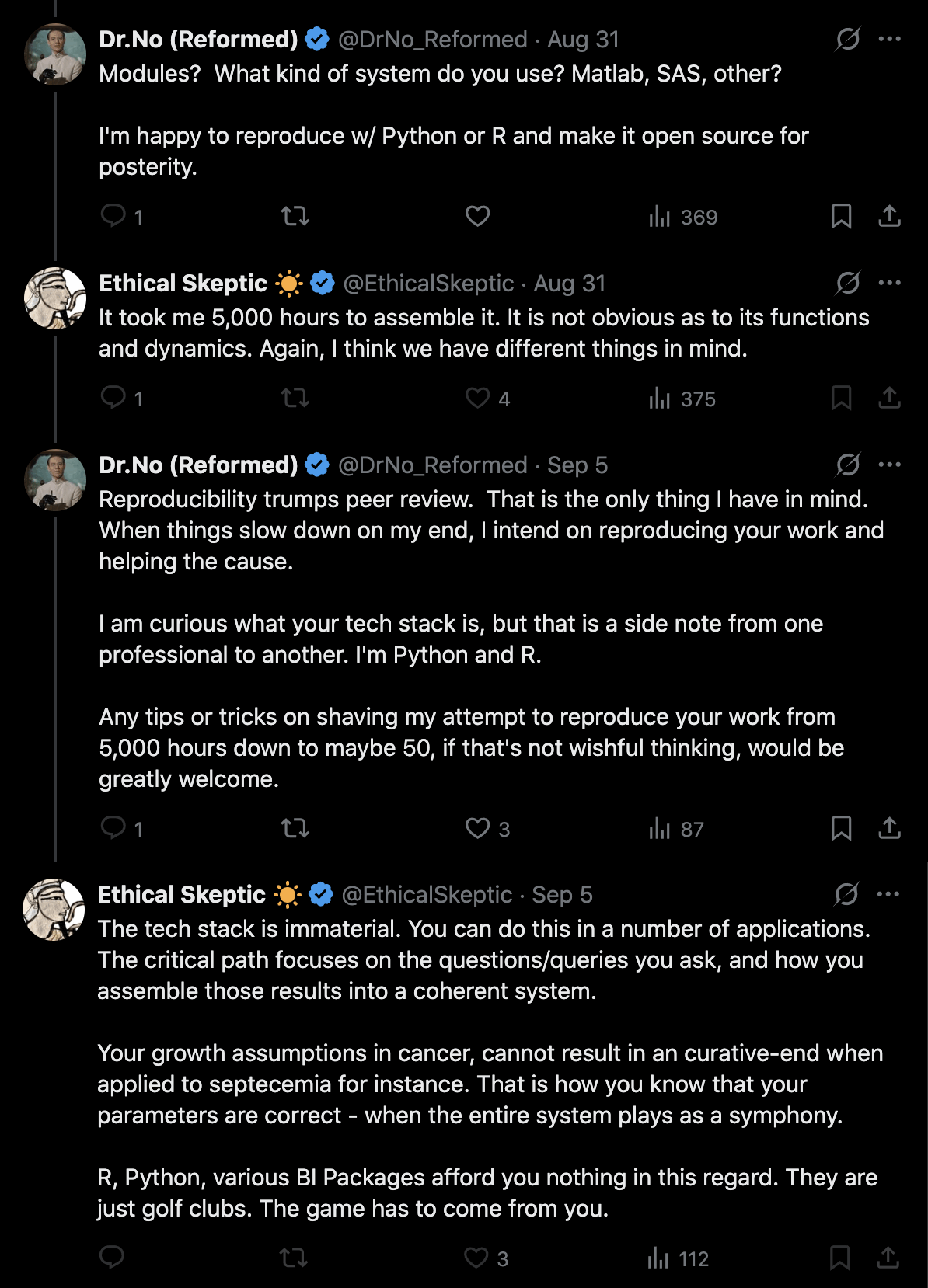928x1288 pixels.
Task: View analytics for tweet with 112 views
Action: [x=678, y=1258]
